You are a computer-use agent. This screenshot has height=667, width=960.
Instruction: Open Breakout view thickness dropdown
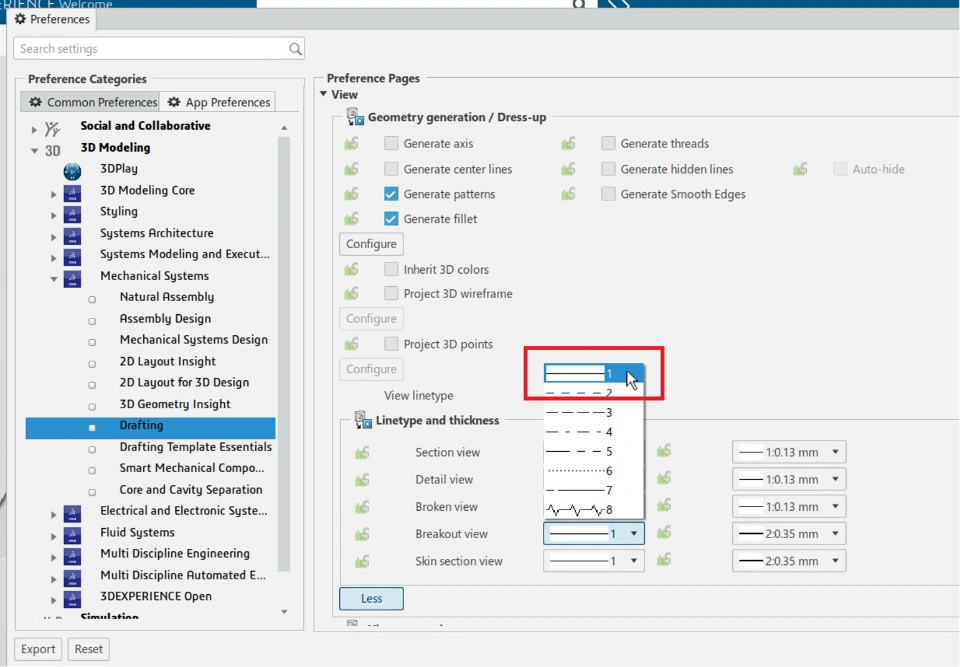point(789,533)
